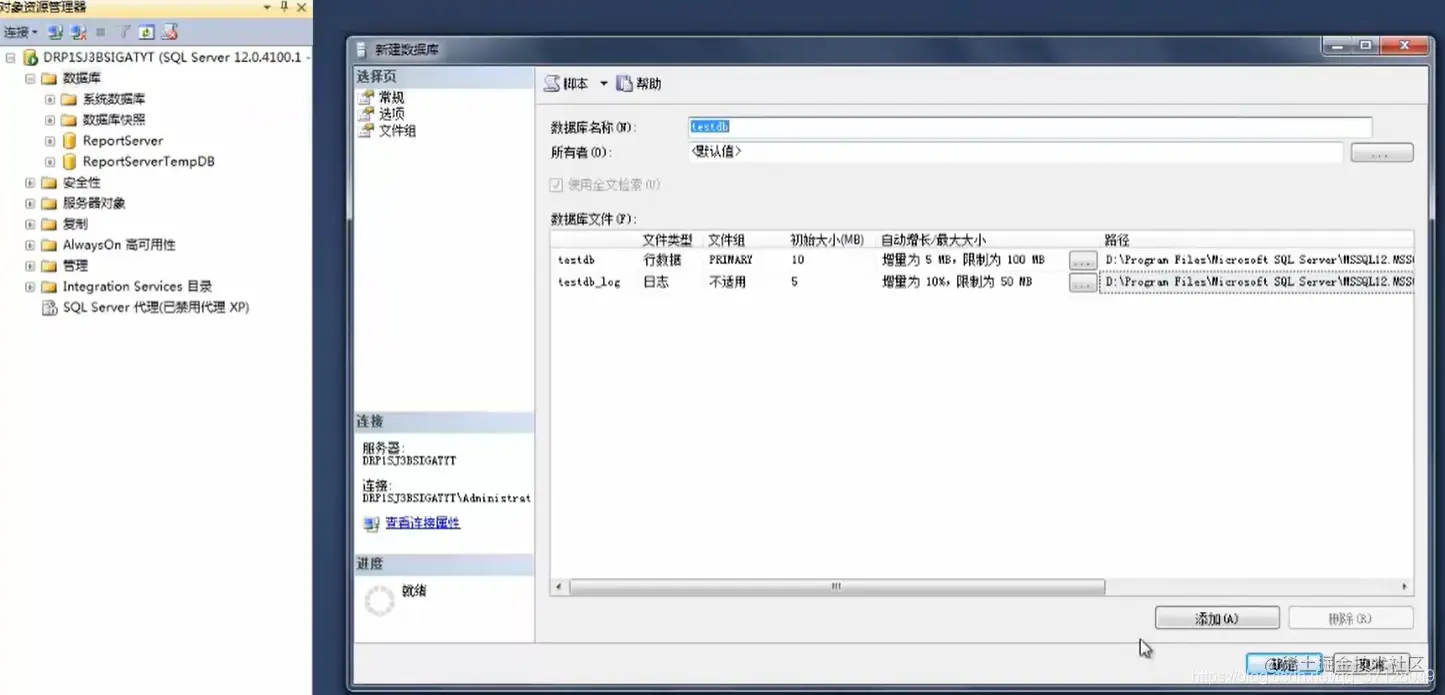1445x695 pixels.
Task: Click the 所有者 input field showing 默认值
Action: click(x=1015, y=152)
